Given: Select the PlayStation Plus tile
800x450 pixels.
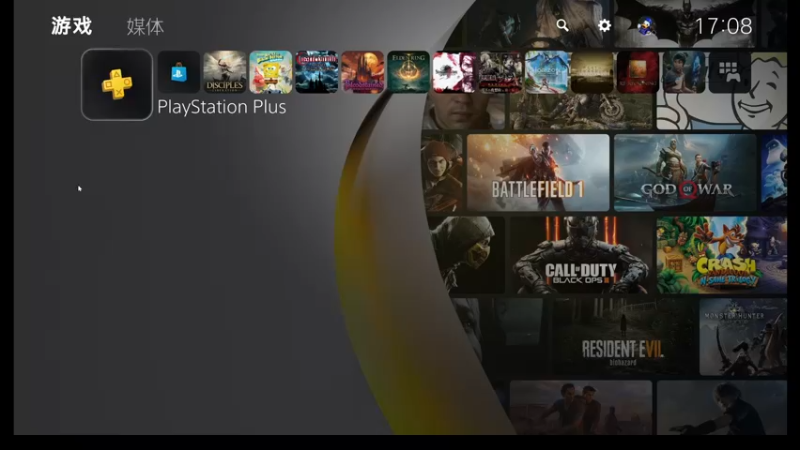Looking at the screenshot, I should coord(117,85).
